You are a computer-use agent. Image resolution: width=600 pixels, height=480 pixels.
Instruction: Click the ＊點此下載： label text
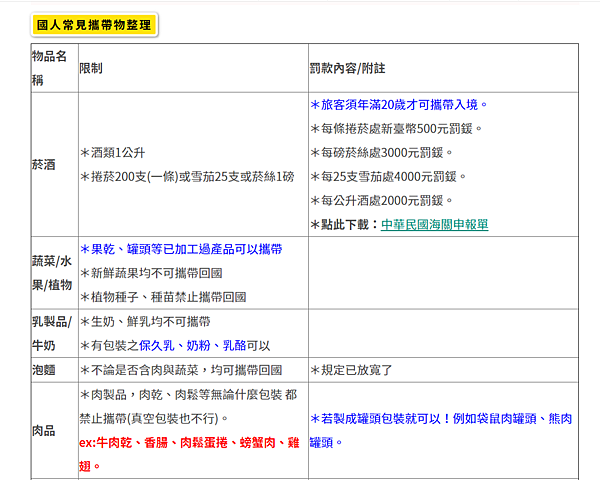coord(345,224)
